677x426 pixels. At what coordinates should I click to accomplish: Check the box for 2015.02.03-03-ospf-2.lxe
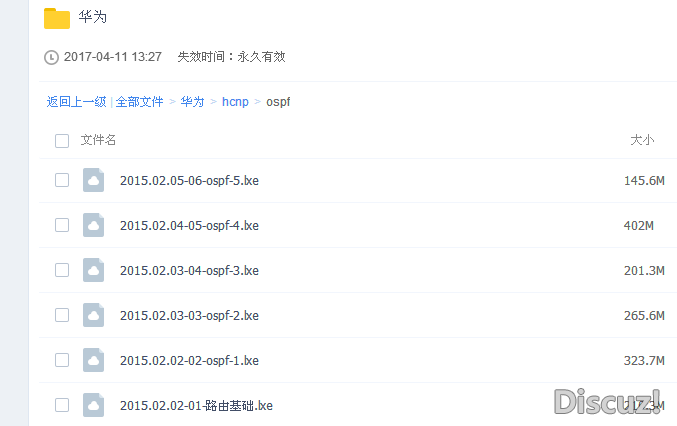62,315
